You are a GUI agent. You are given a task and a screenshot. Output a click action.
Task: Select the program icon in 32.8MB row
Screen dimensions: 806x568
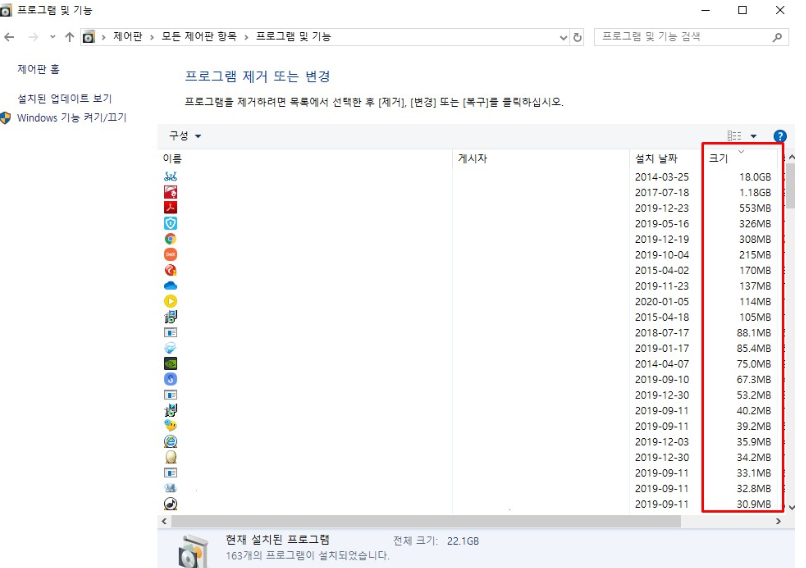pyautogui.click(x=171, y=488)
